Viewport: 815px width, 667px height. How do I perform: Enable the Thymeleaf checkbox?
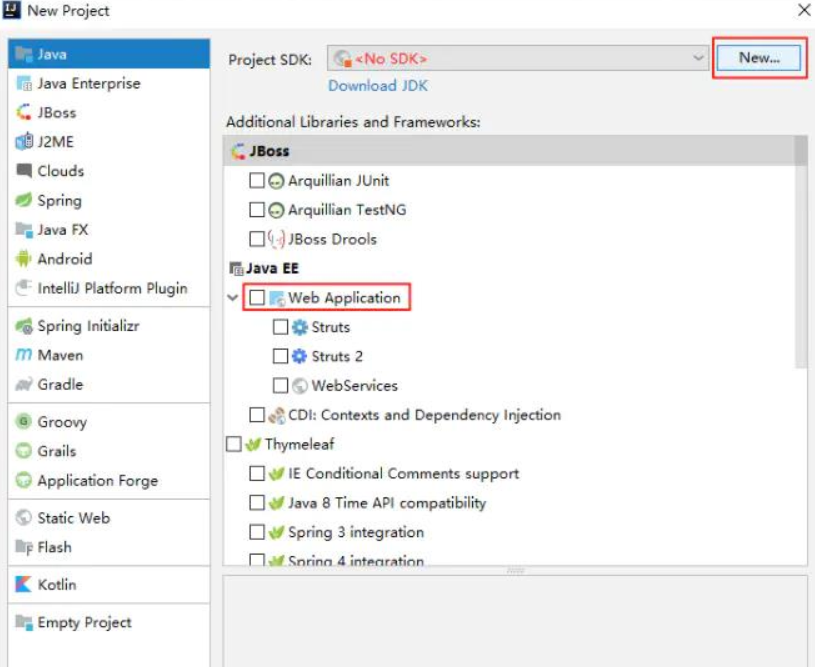coord(234,444)
